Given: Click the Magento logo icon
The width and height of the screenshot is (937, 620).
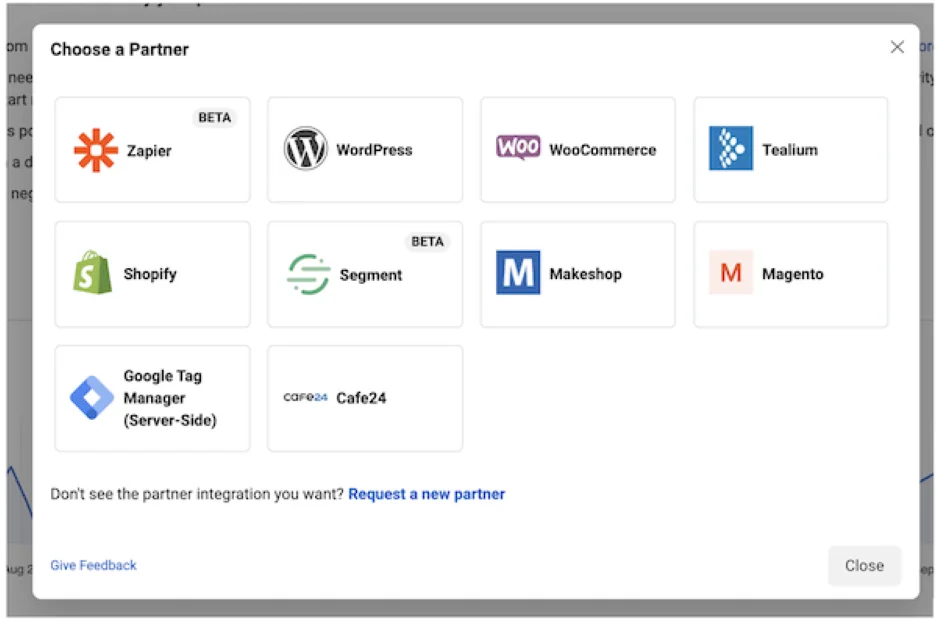Looking at the screenshot, I should [729, 271].
